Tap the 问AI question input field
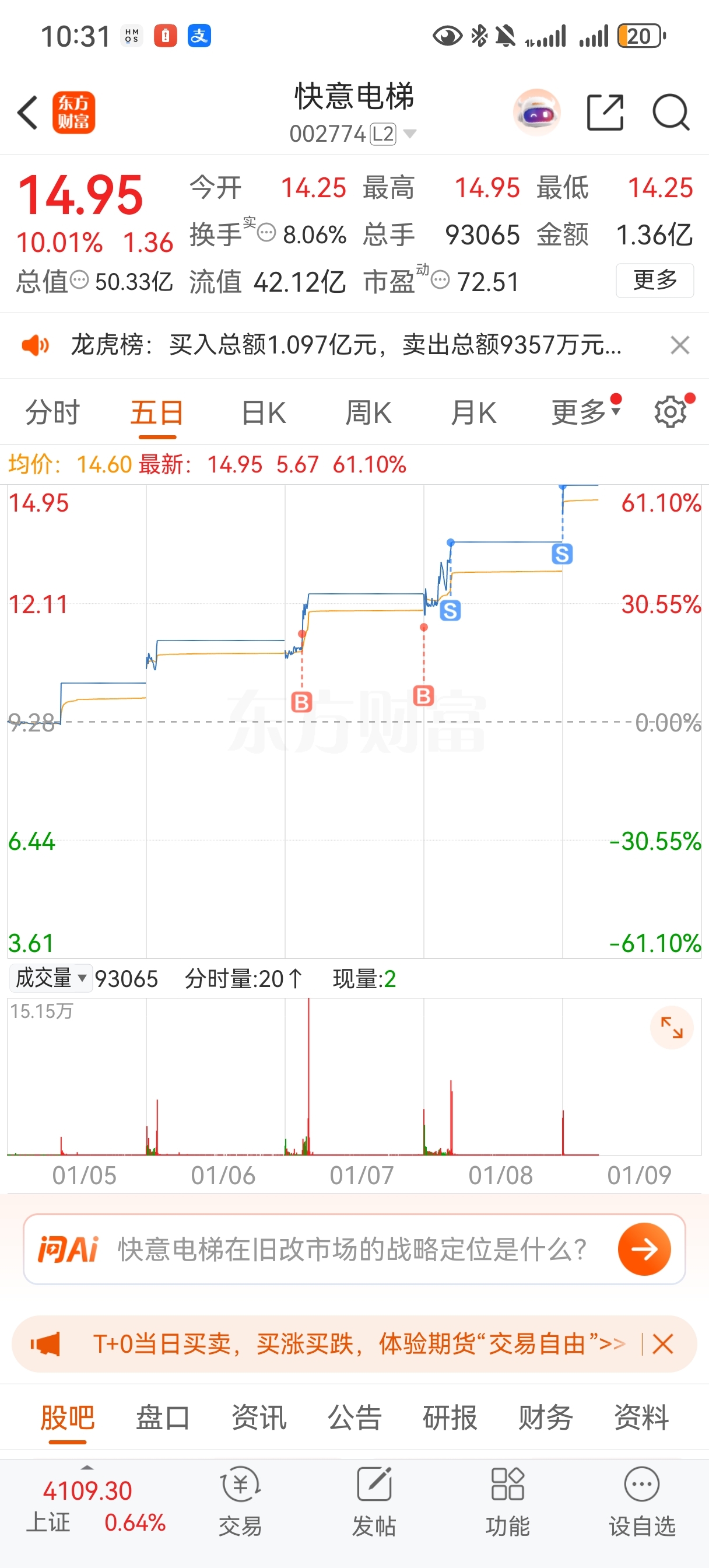Viewport: 709px width, 1568px height. tap(352, 1249)
